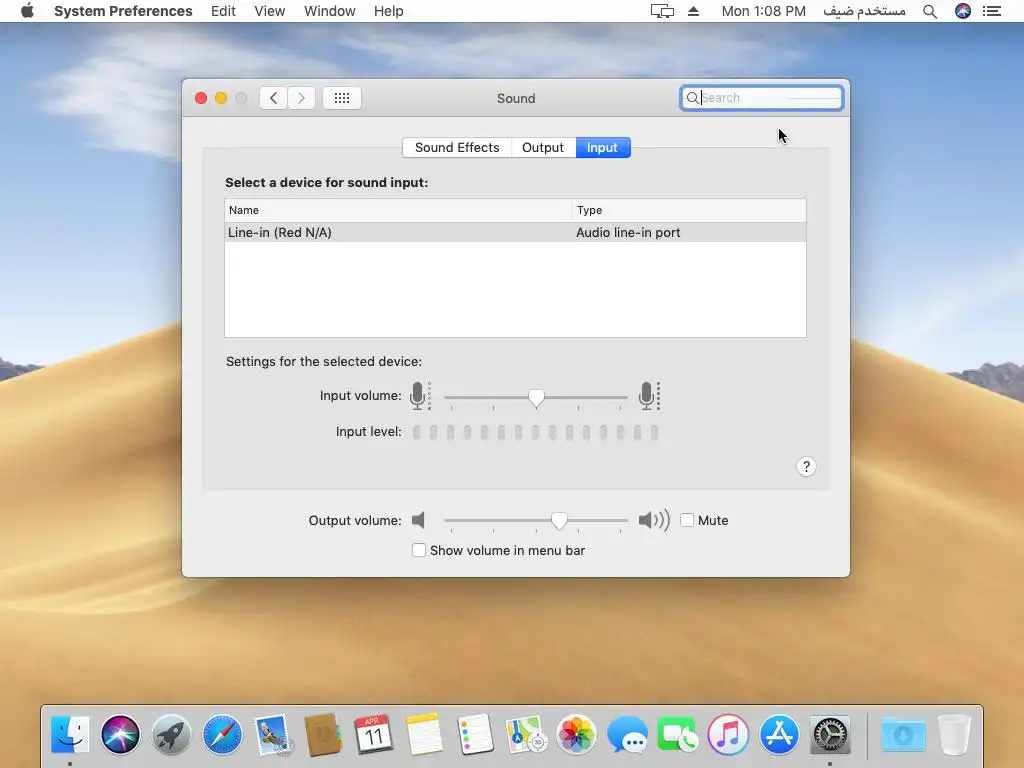Switch to the Sound Effects tab

coord(457,148)
